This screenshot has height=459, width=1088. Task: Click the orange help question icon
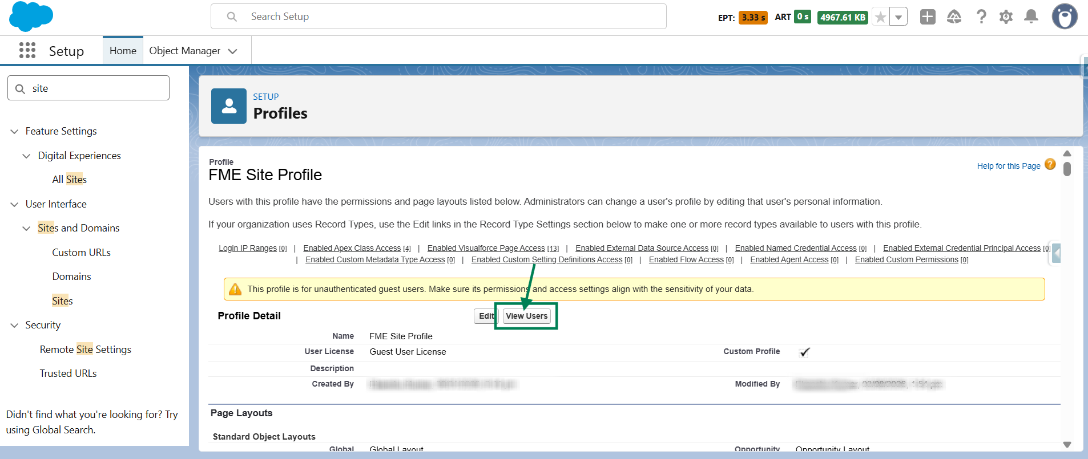point(1050,164)
